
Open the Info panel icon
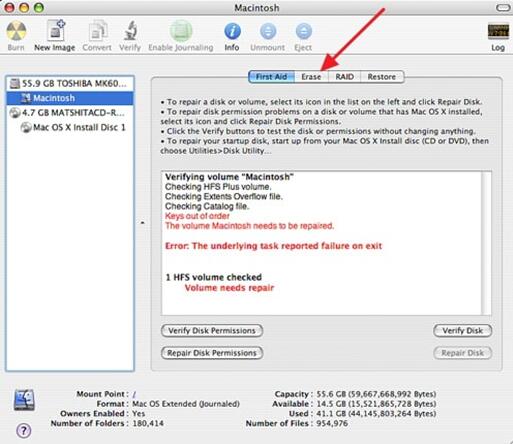coord(232,31)
